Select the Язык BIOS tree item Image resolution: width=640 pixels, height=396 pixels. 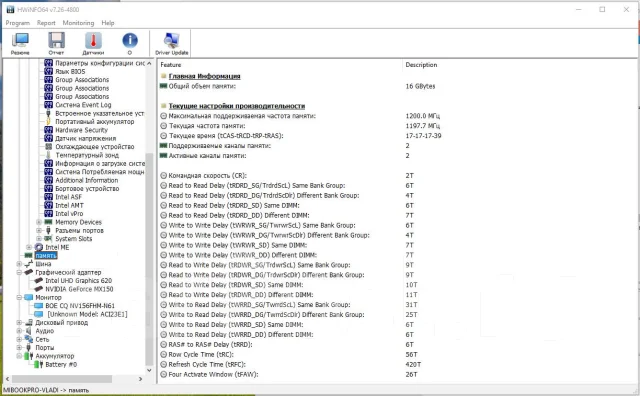70,71
